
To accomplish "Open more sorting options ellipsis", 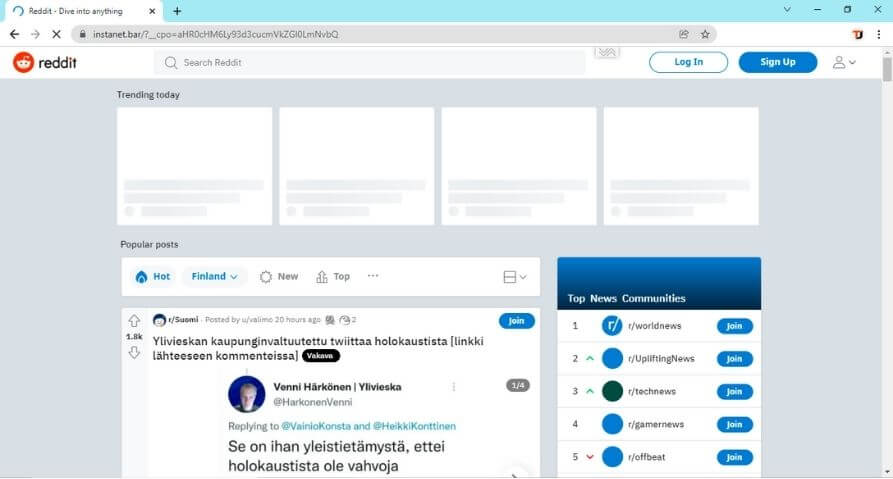I will click(373, 276).
